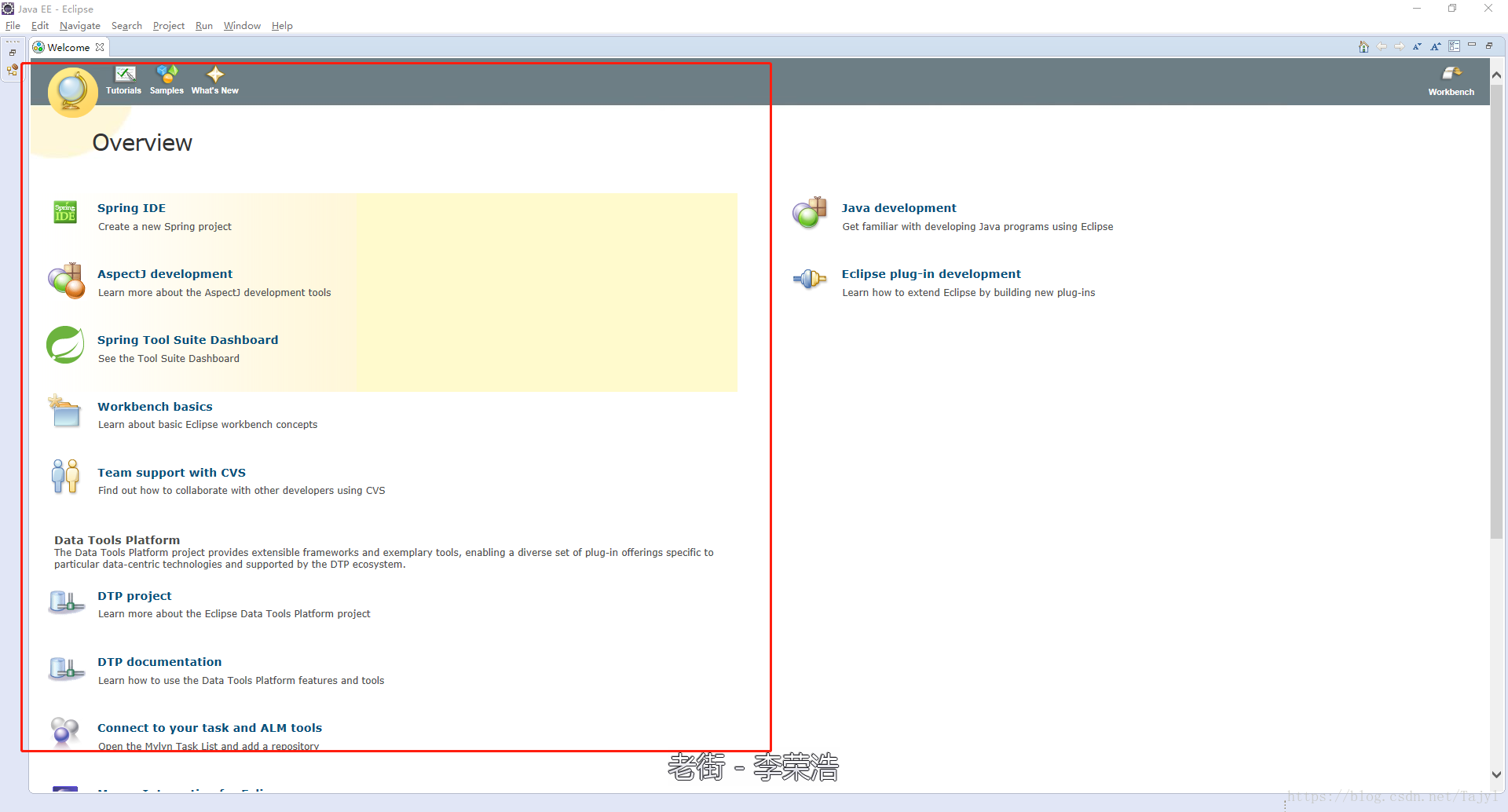Screen dimensions: 1508x812
Task: Open the Window menu
Action: pos(242,26)
